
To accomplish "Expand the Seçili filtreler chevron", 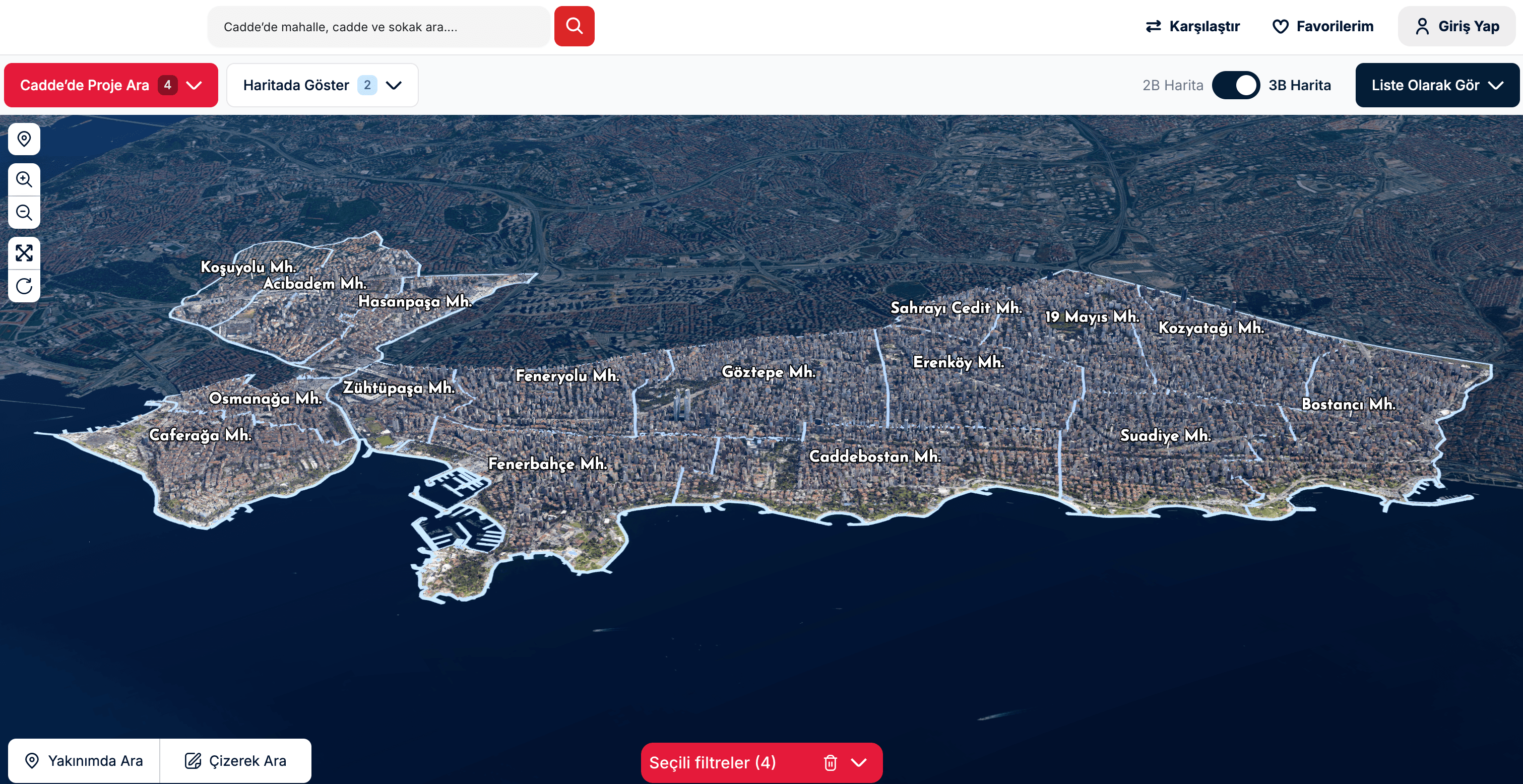I will pos(859,763).
